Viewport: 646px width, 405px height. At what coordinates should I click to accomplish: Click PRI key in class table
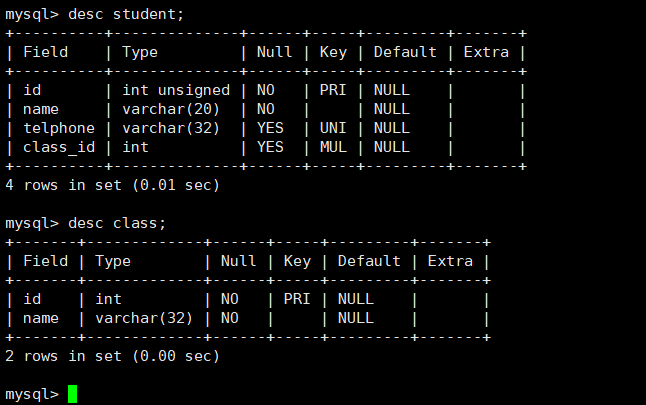click(x=297, y=299)
